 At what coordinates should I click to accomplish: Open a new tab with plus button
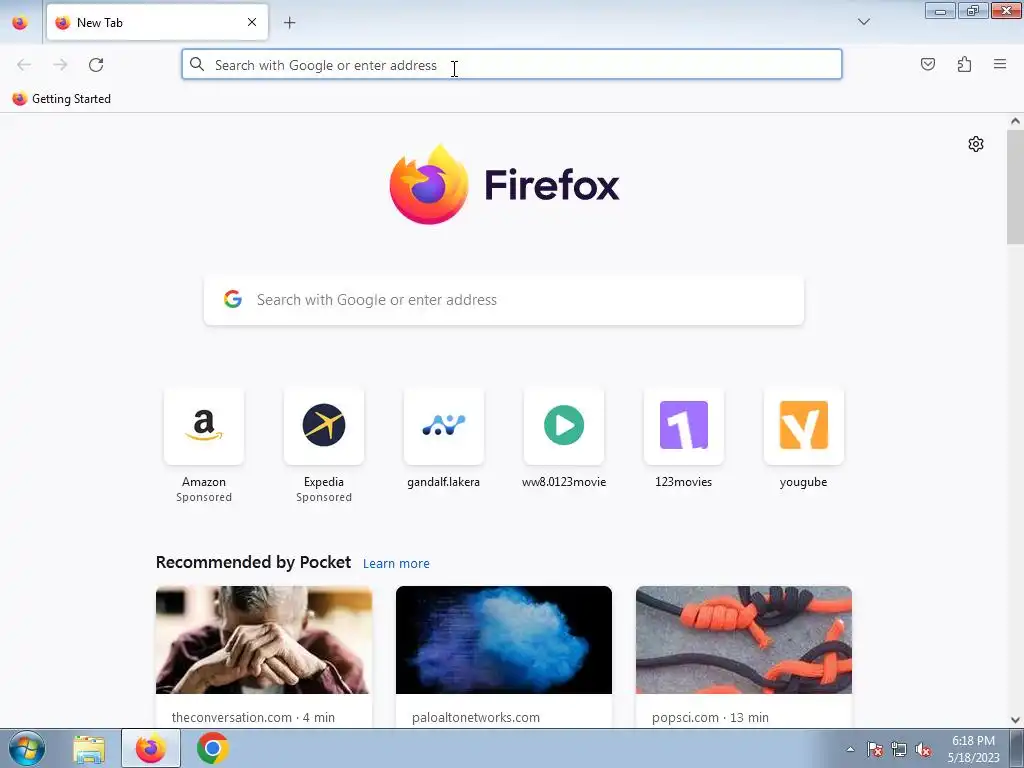(x=289, y=23)
